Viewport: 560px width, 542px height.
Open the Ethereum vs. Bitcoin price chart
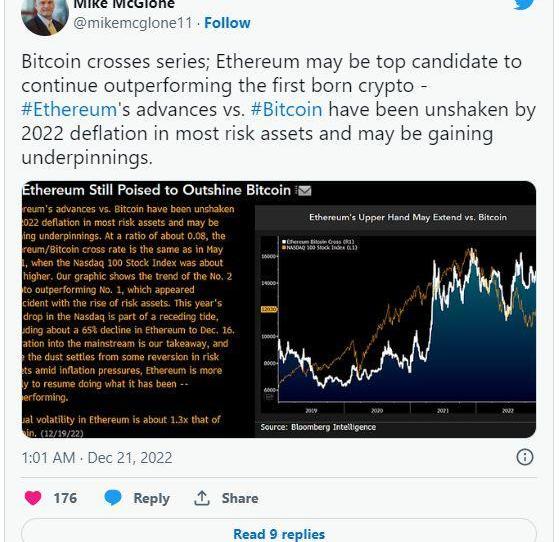pyautogui.click(x=395, y=316)
